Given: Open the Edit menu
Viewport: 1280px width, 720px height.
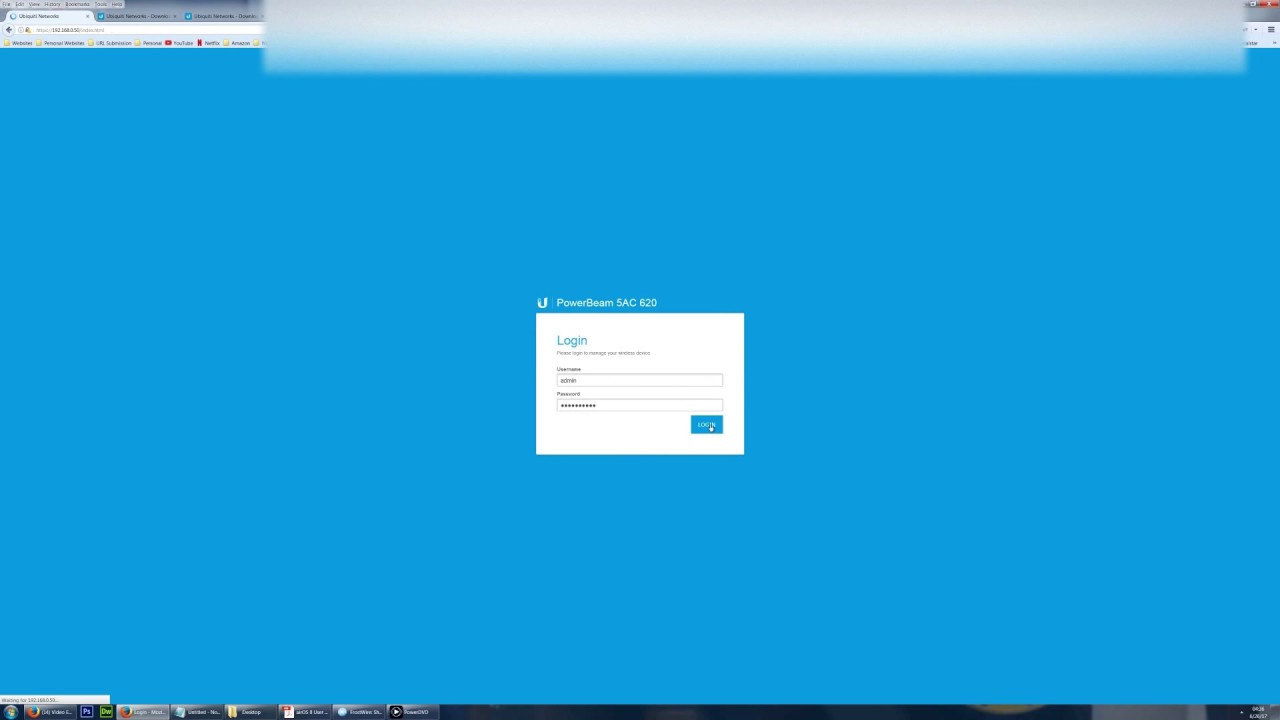Looking at the screenshot, I should coord(19,4).
